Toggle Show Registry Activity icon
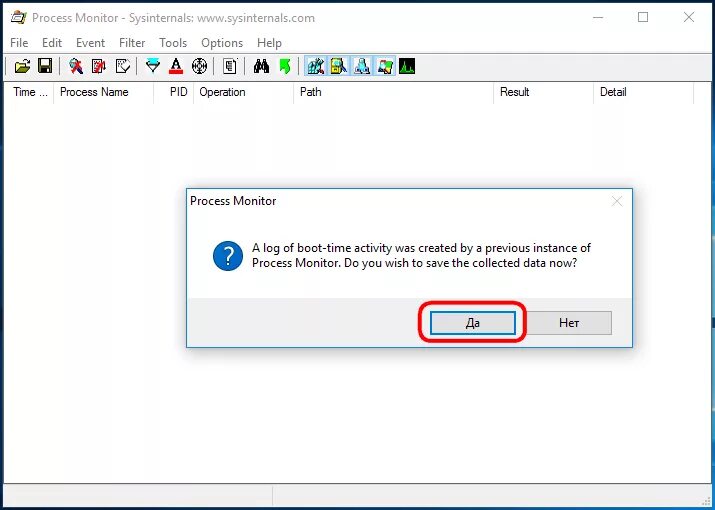This screenshot has width=715, height=510. coord(316,67)
